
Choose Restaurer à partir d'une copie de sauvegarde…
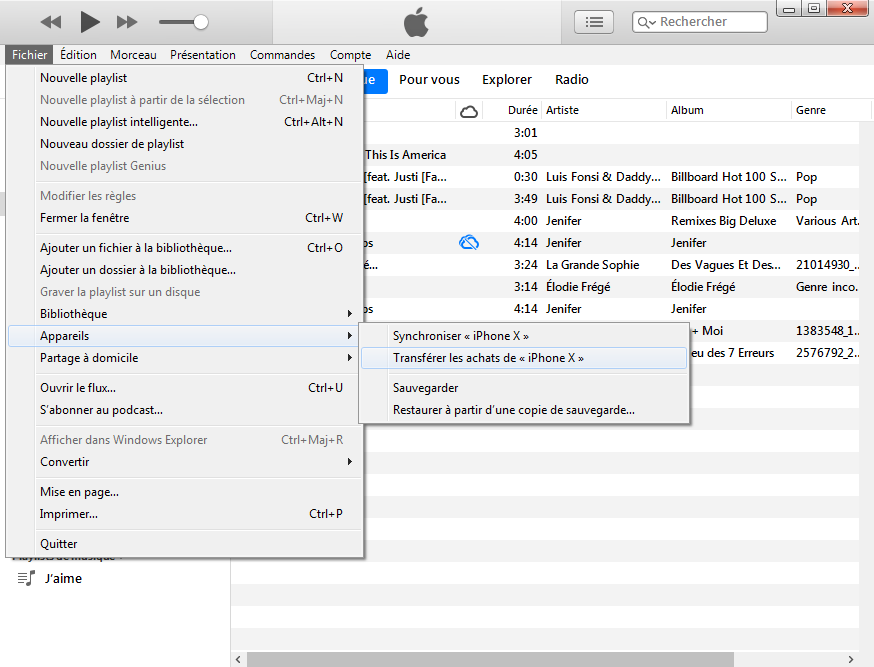[524, 410]
